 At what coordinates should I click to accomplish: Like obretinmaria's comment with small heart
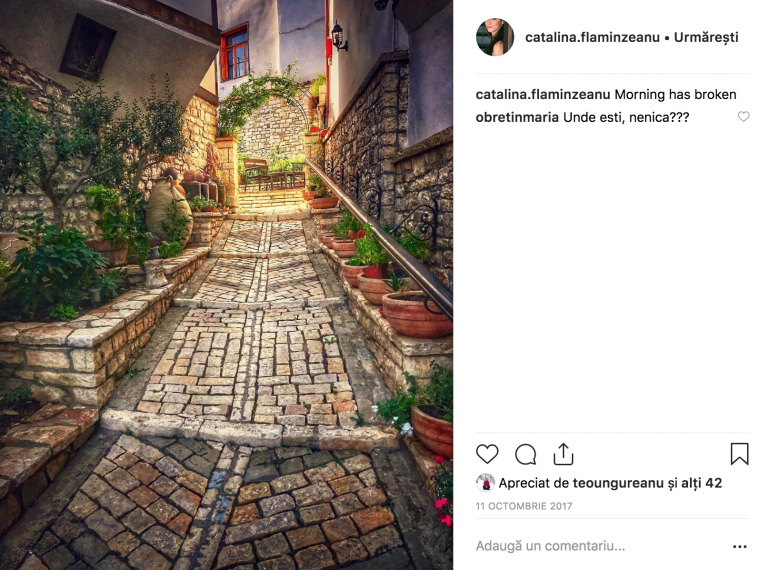tap(743, 117)
